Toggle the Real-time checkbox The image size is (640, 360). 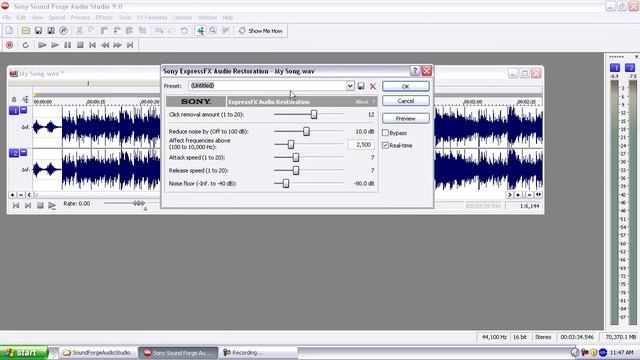coord(385,145)
